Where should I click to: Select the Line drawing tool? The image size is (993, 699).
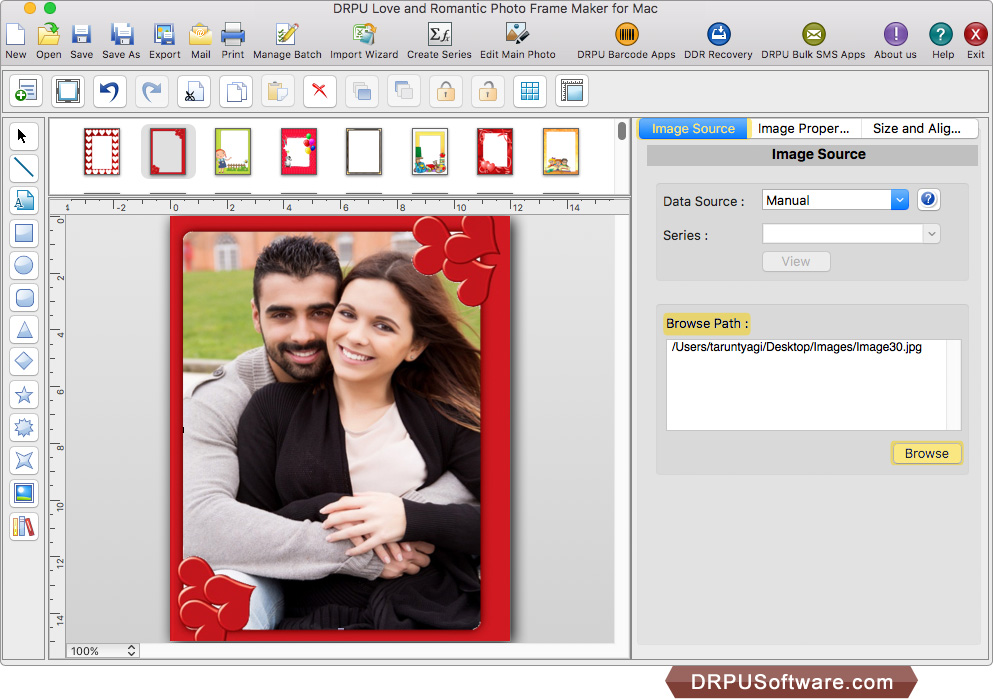tap(24, 168)
